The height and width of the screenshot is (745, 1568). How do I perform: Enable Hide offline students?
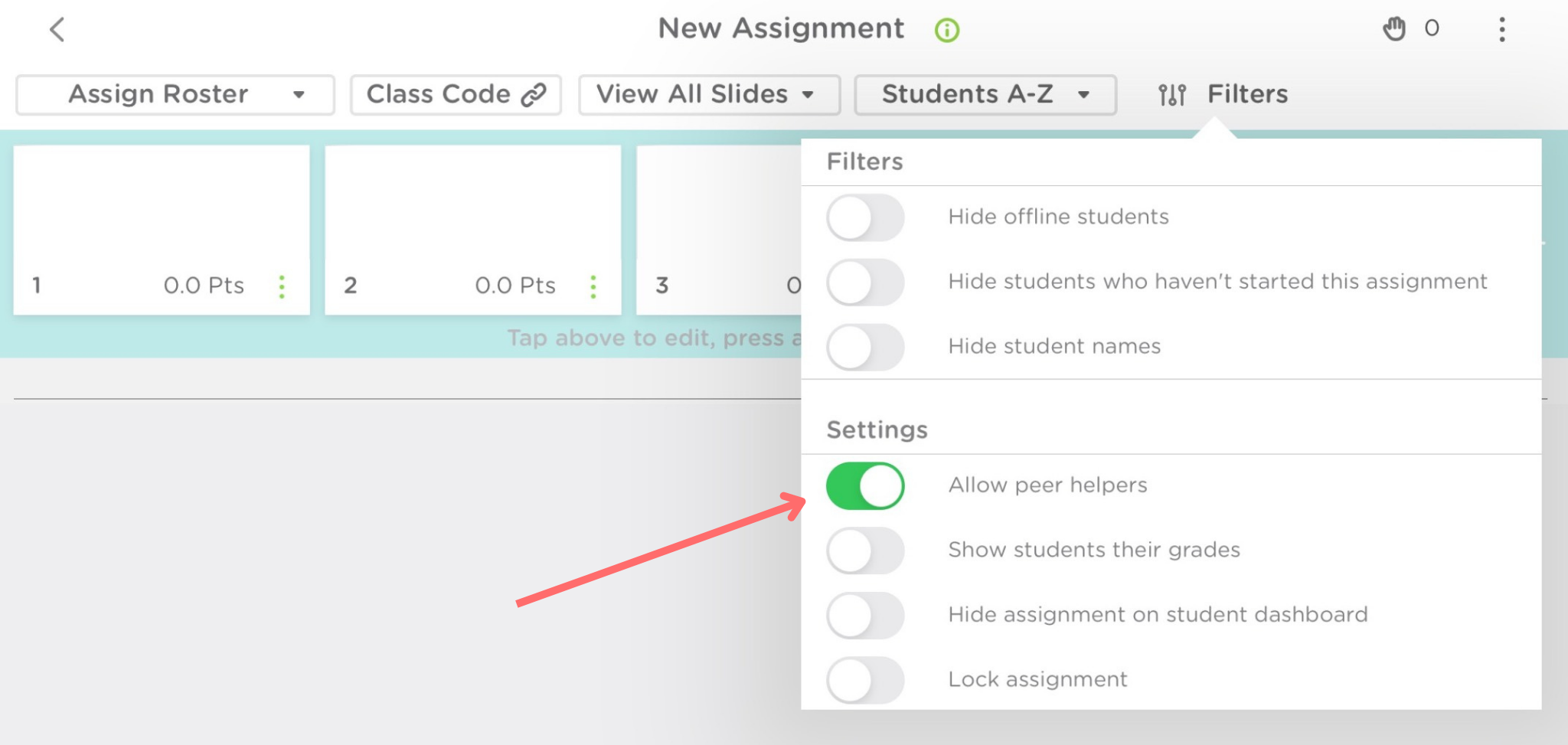point(866,217)
